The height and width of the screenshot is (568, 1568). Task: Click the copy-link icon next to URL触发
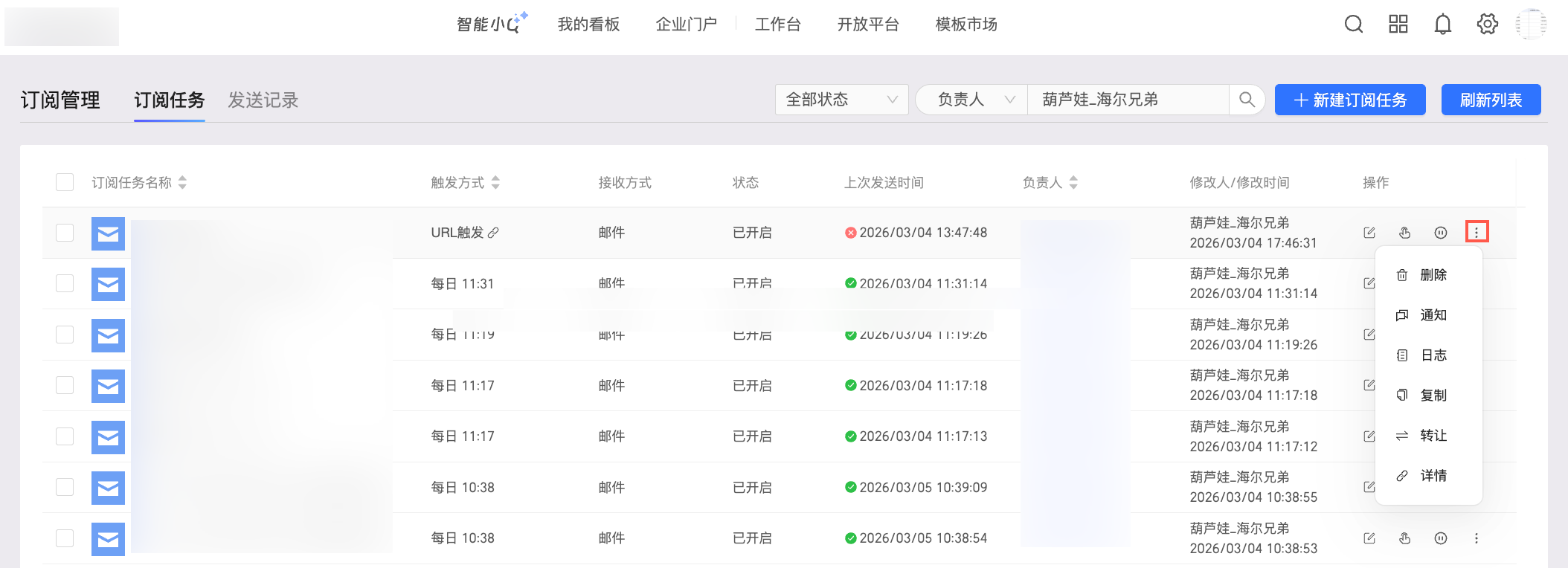(x=493, y=233)
